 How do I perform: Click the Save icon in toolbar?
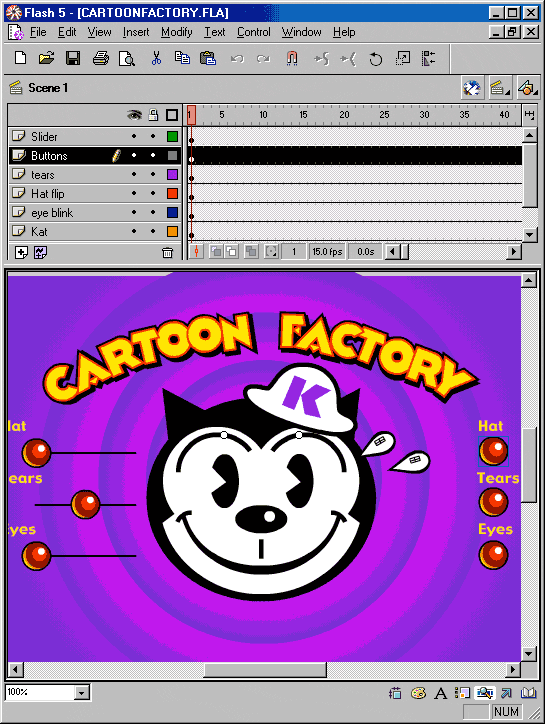(73, 58)
